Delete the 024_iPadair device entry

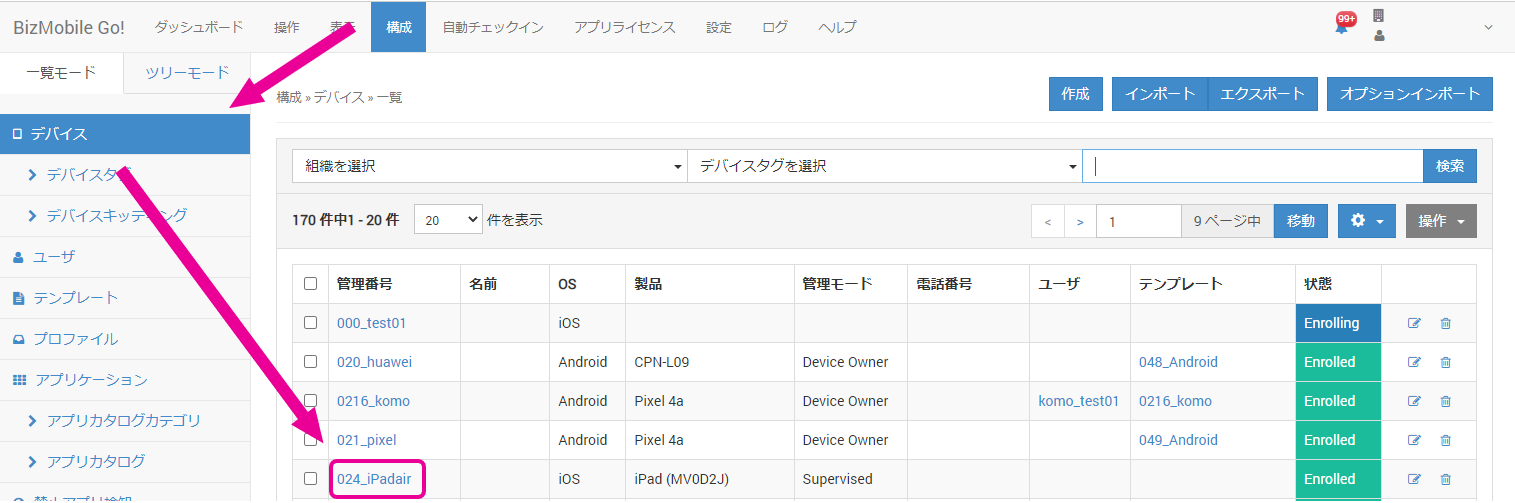pyautogui.click(x=1445, y=479)
